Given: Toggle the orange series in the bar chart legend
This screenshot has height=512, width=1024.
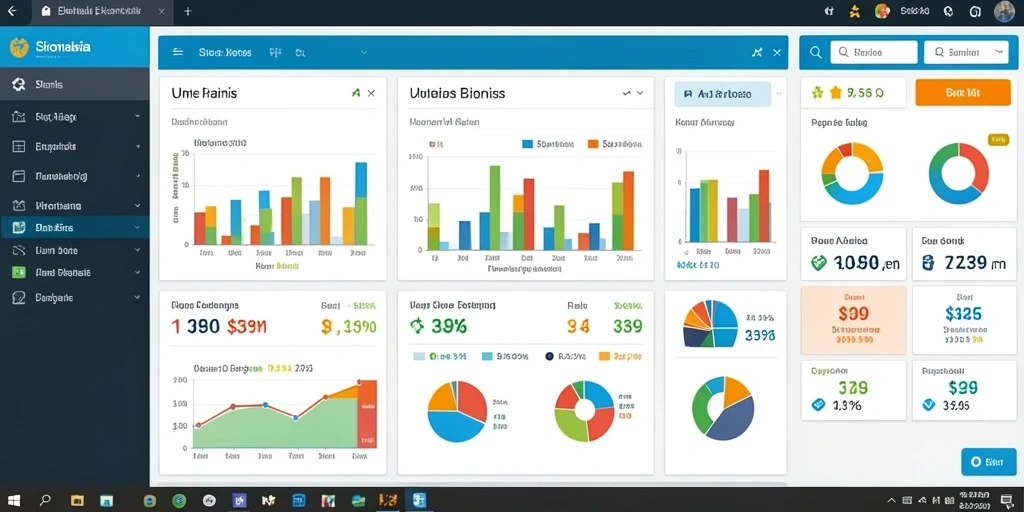Looking at the screenshot, I should pos(593,144).
